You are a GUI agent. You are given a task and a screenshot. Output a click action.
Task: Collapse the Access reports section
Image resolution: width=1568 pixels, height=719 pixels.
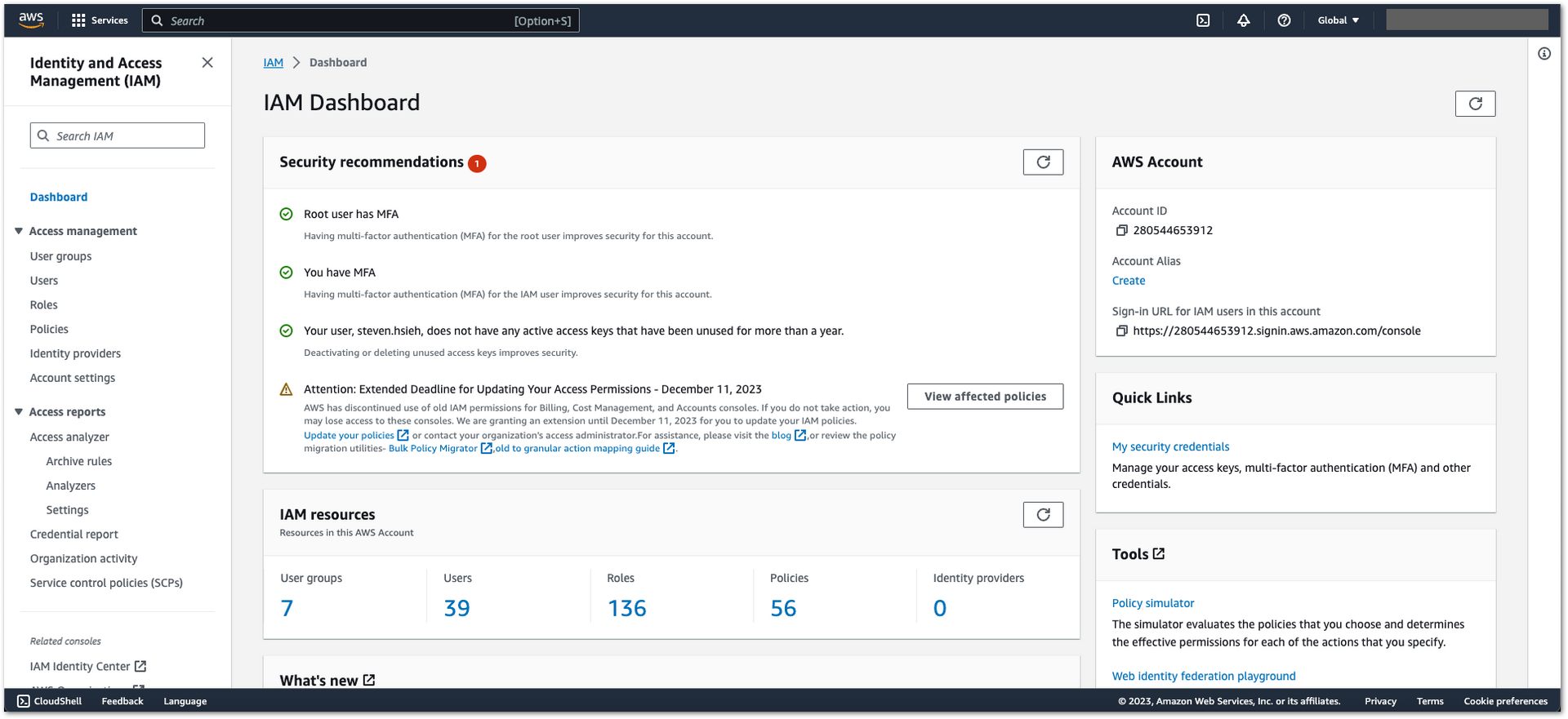pyautogui.click(x=18, y=411)
